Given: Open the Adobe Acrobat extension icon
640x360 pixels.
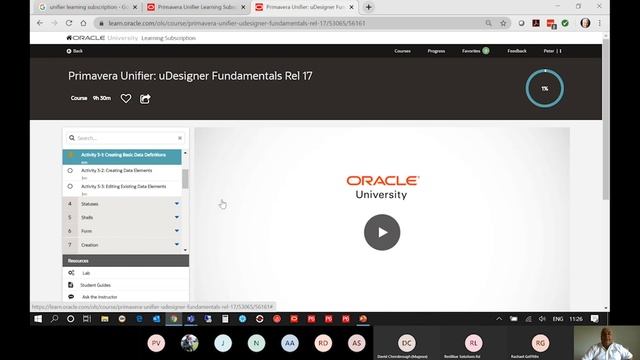Looking at the screenshot, I should pyautogui.click(x=536, y=23).
